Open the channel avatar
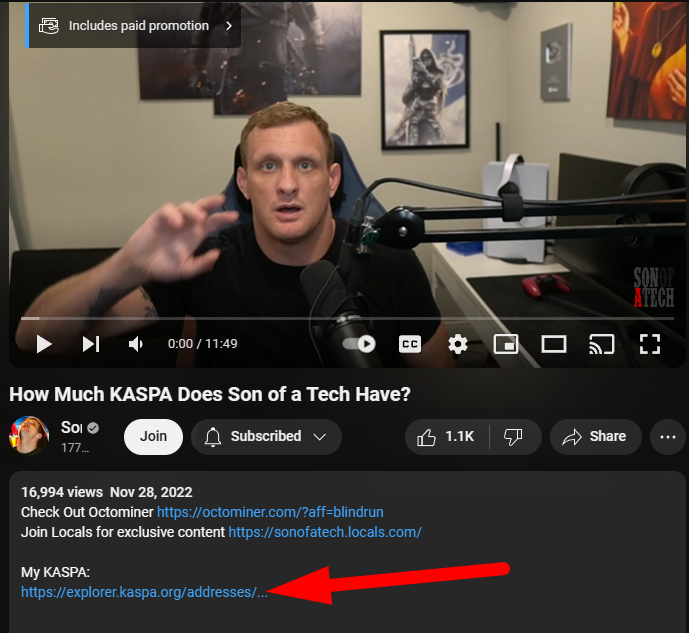Viewport: 689px width, 633px height. coord(29,435)
